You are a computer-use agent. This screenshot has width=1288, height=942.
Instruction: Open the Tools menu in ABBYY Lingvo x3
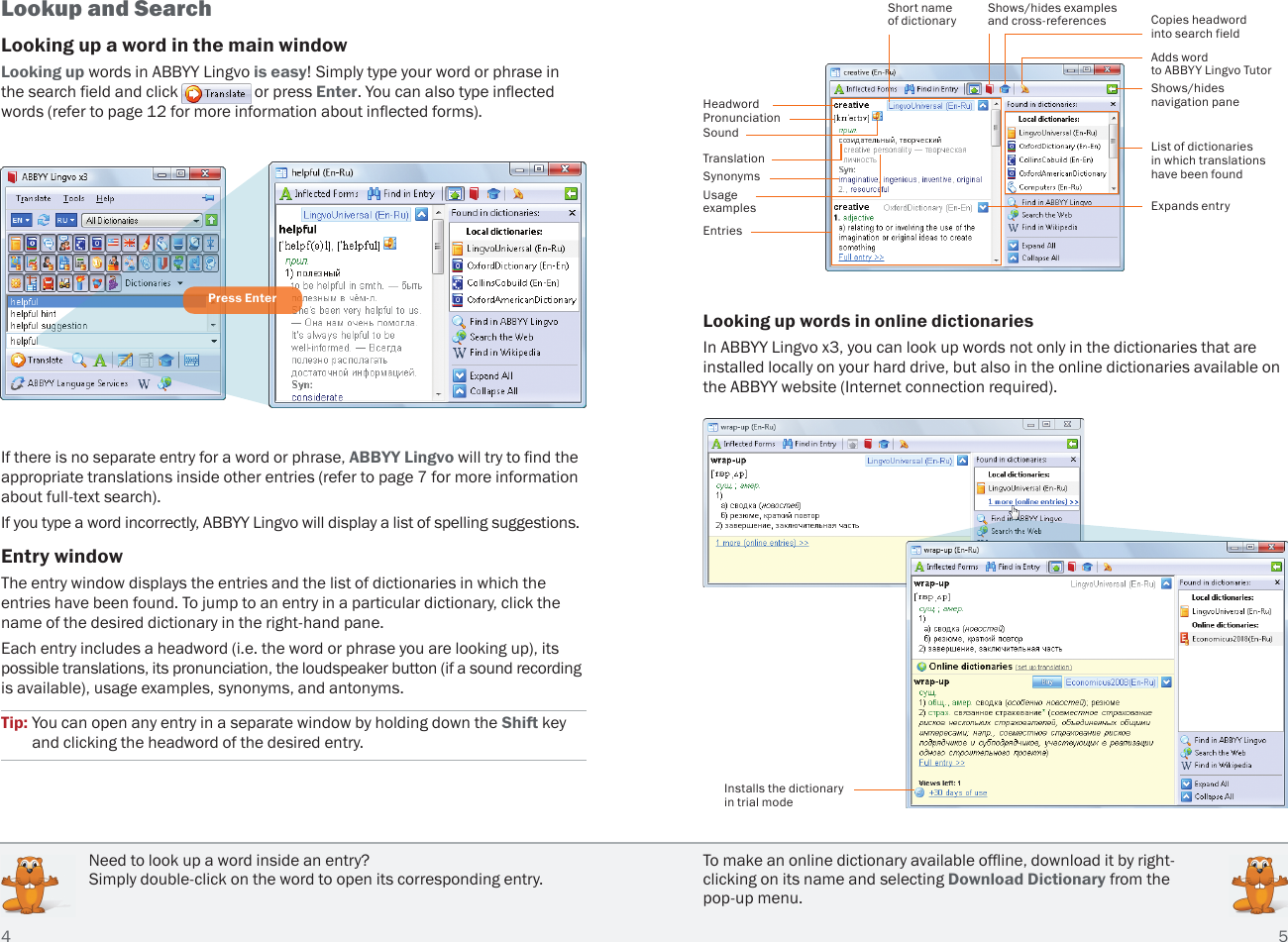[74, 198]
